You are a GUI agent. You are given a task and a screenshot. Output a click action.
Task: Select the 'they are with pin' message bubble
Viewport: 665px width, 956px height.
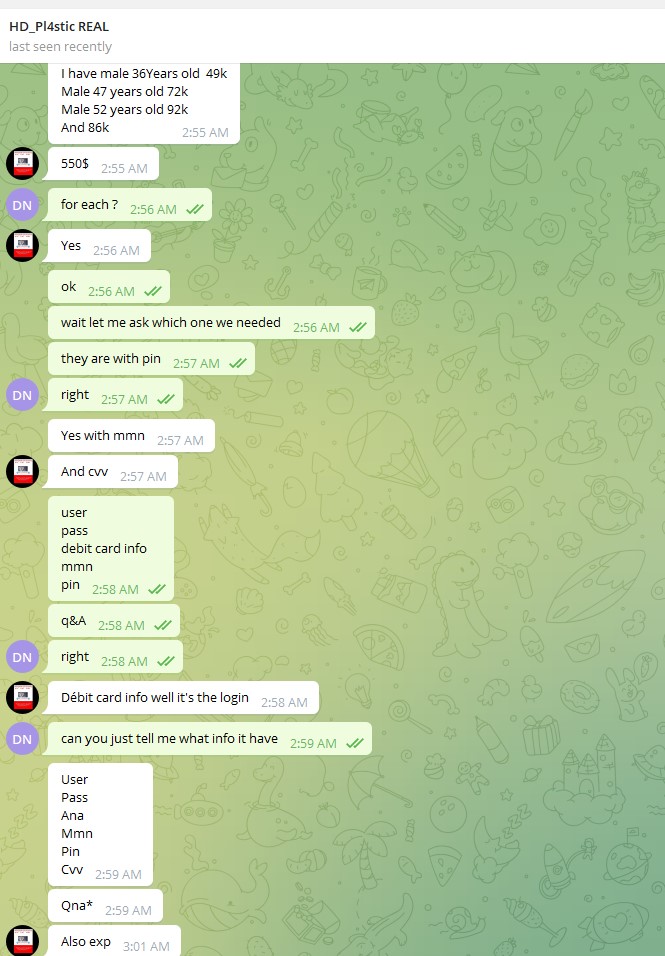click(151, 359)
